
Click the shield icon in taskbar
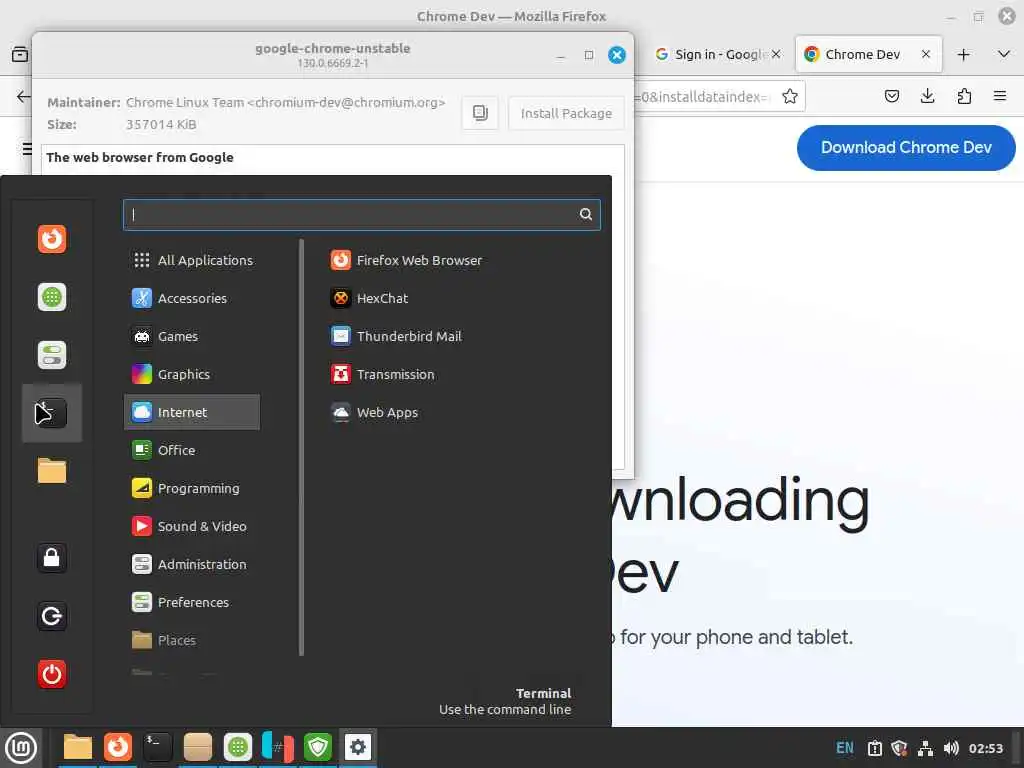click(317, 747)
